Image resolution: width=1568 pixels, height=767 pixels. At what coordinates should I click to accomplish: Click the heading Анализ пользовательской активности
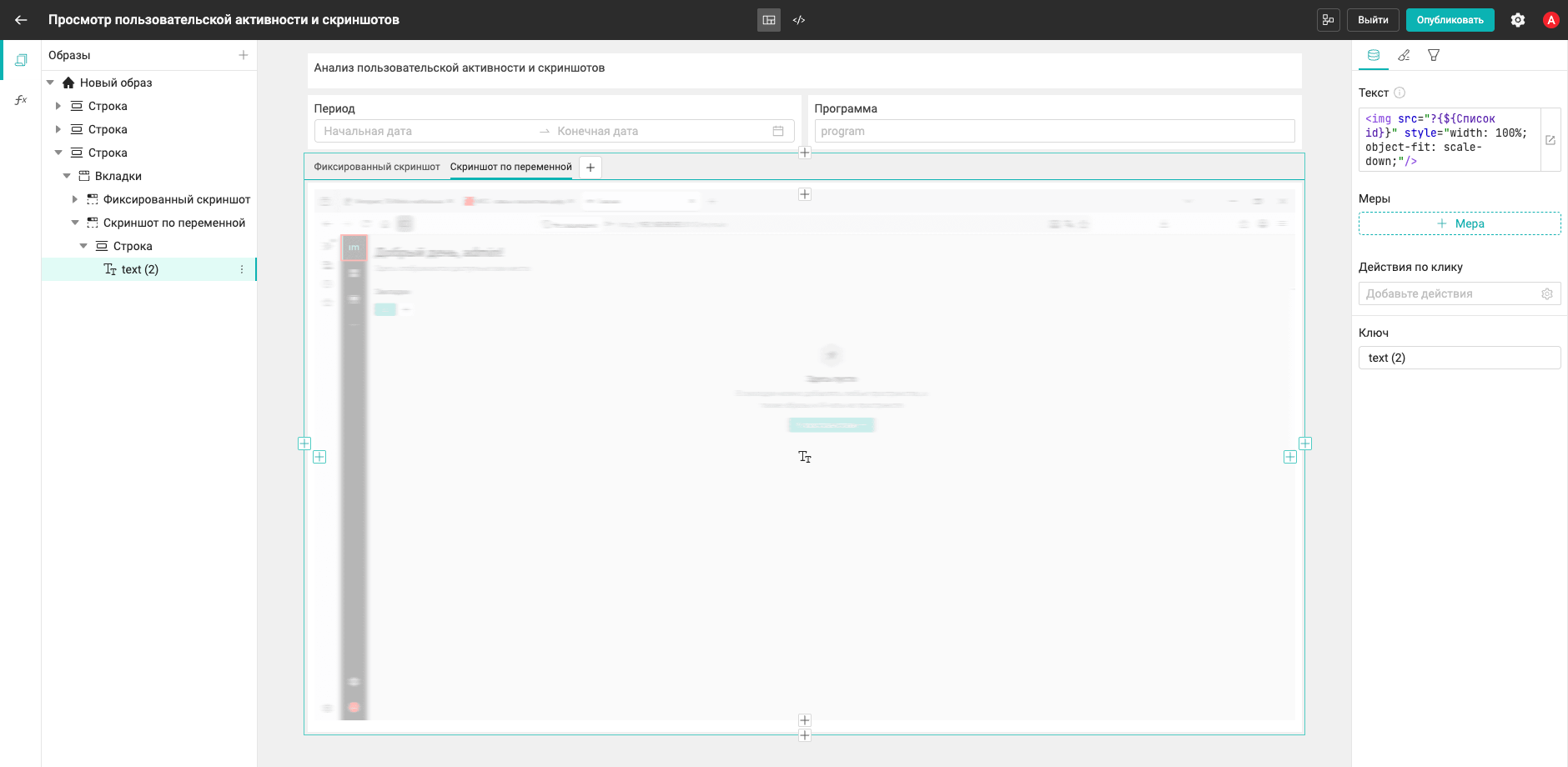coord(460,68)
